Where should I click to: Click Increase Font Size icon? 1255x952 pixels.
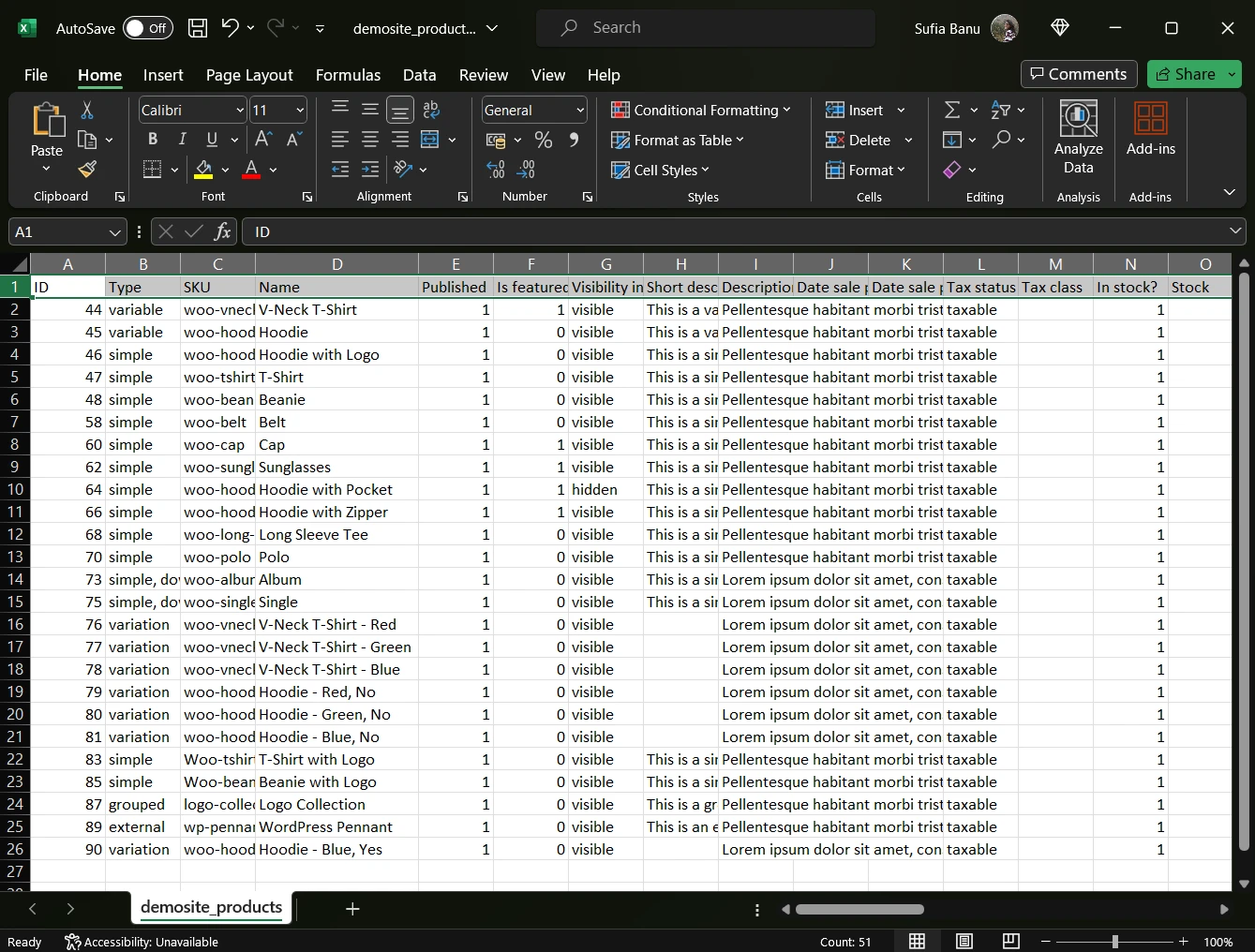[263, 140]
